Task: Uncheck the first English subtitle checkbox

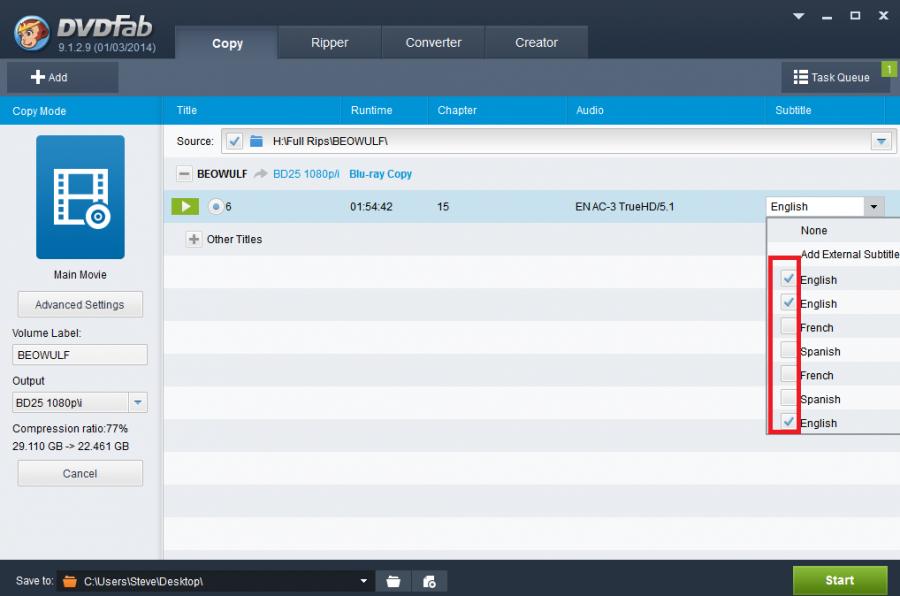Action: point(788,279)
